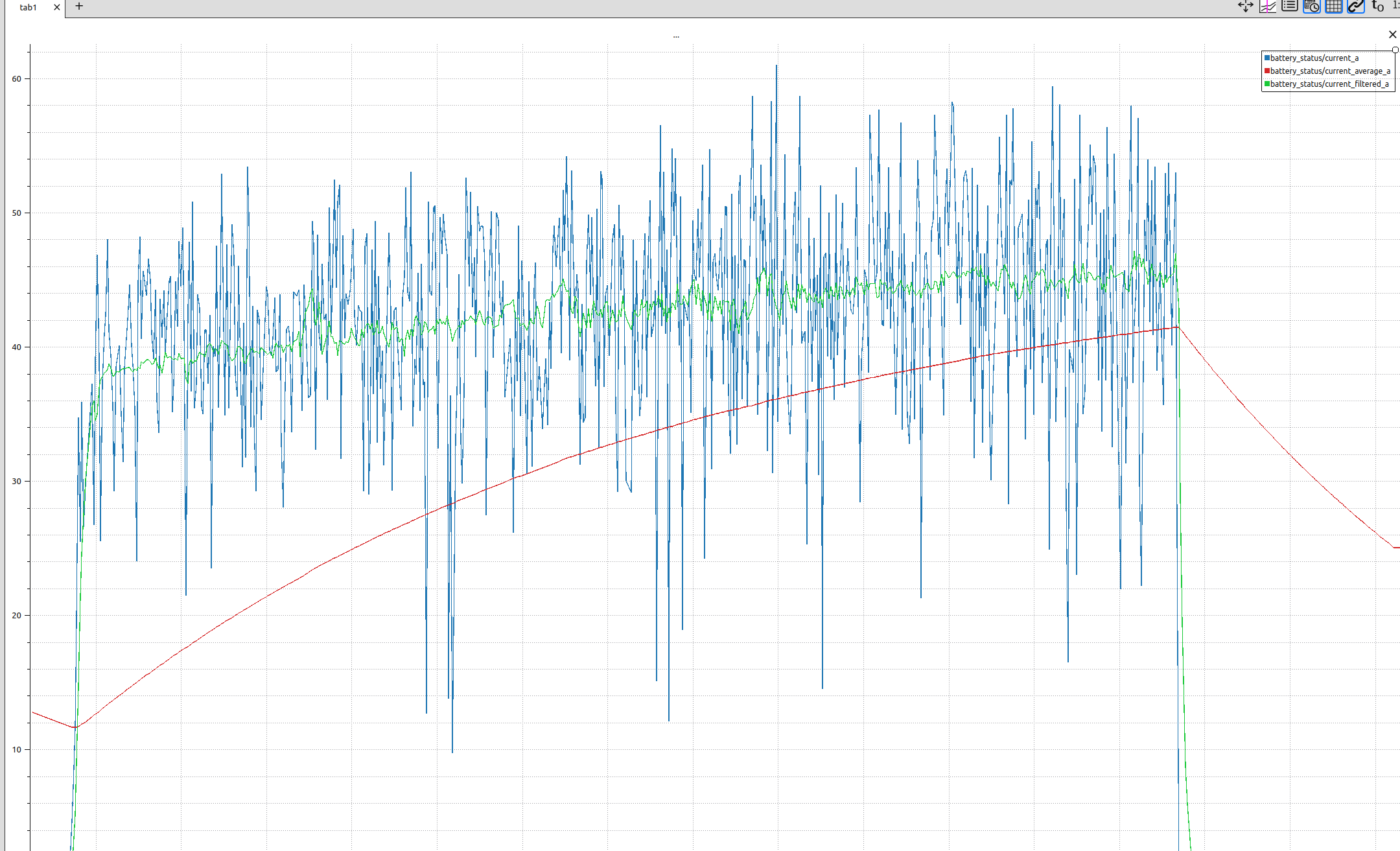The width and height of the screenshot is (1400, 851).
Task: Click battery_status/current_filtered_a legend entry
Action: point(1329,84)
